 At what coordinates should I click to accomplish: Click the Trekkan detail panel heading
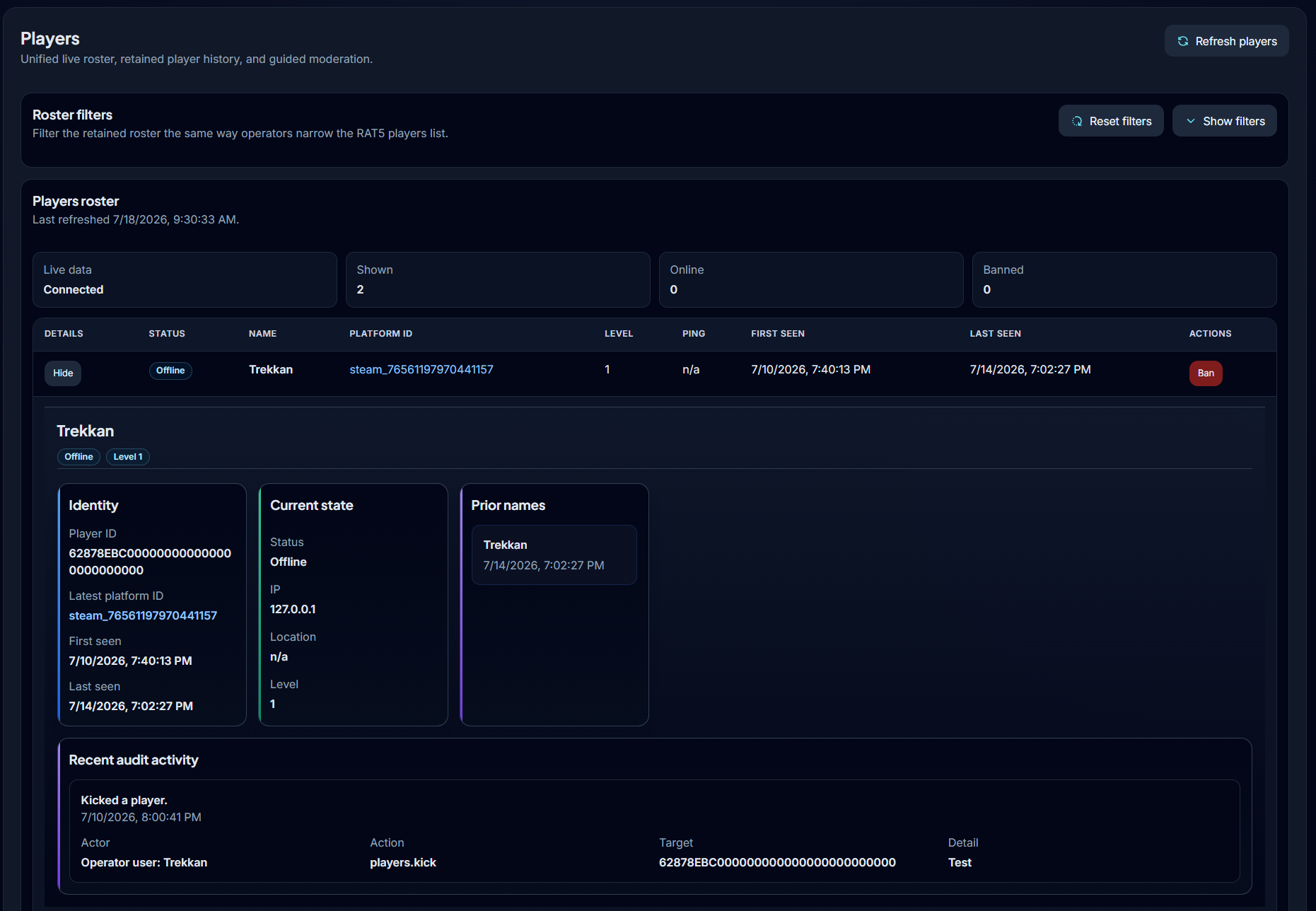85,431
